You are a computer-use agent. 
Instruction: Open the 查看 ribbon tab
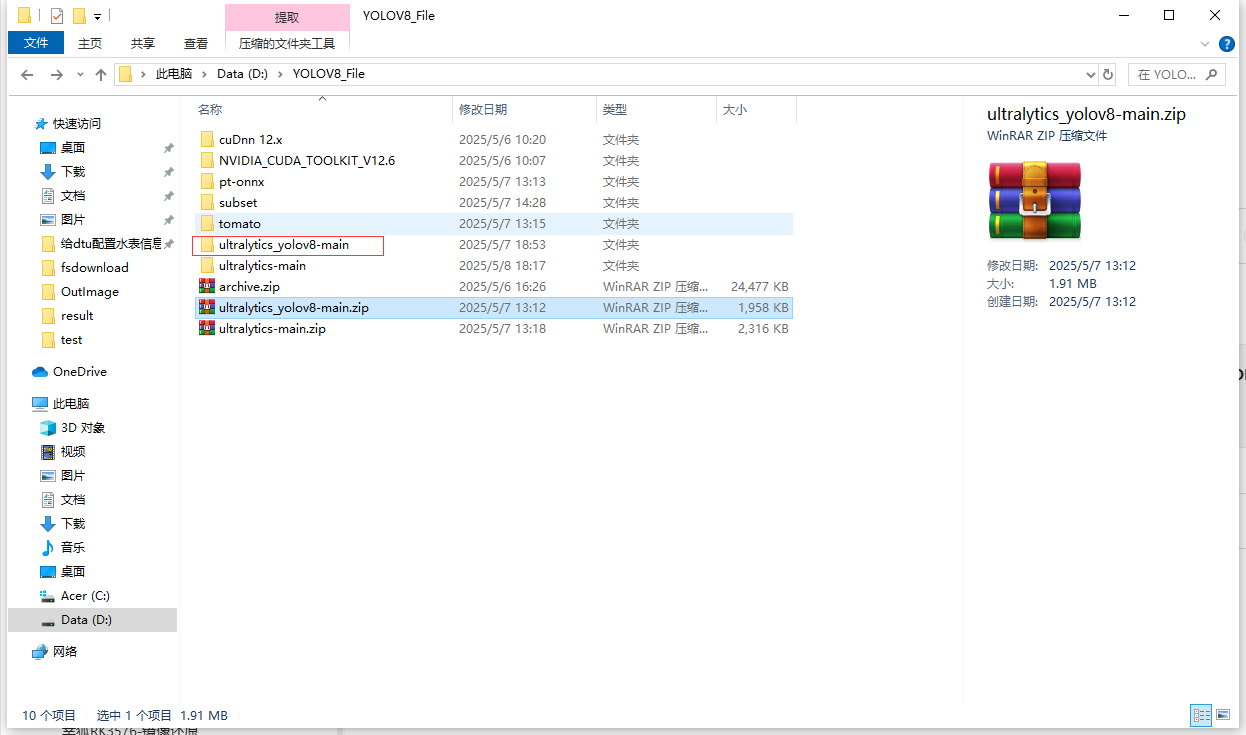pos(196,43)
